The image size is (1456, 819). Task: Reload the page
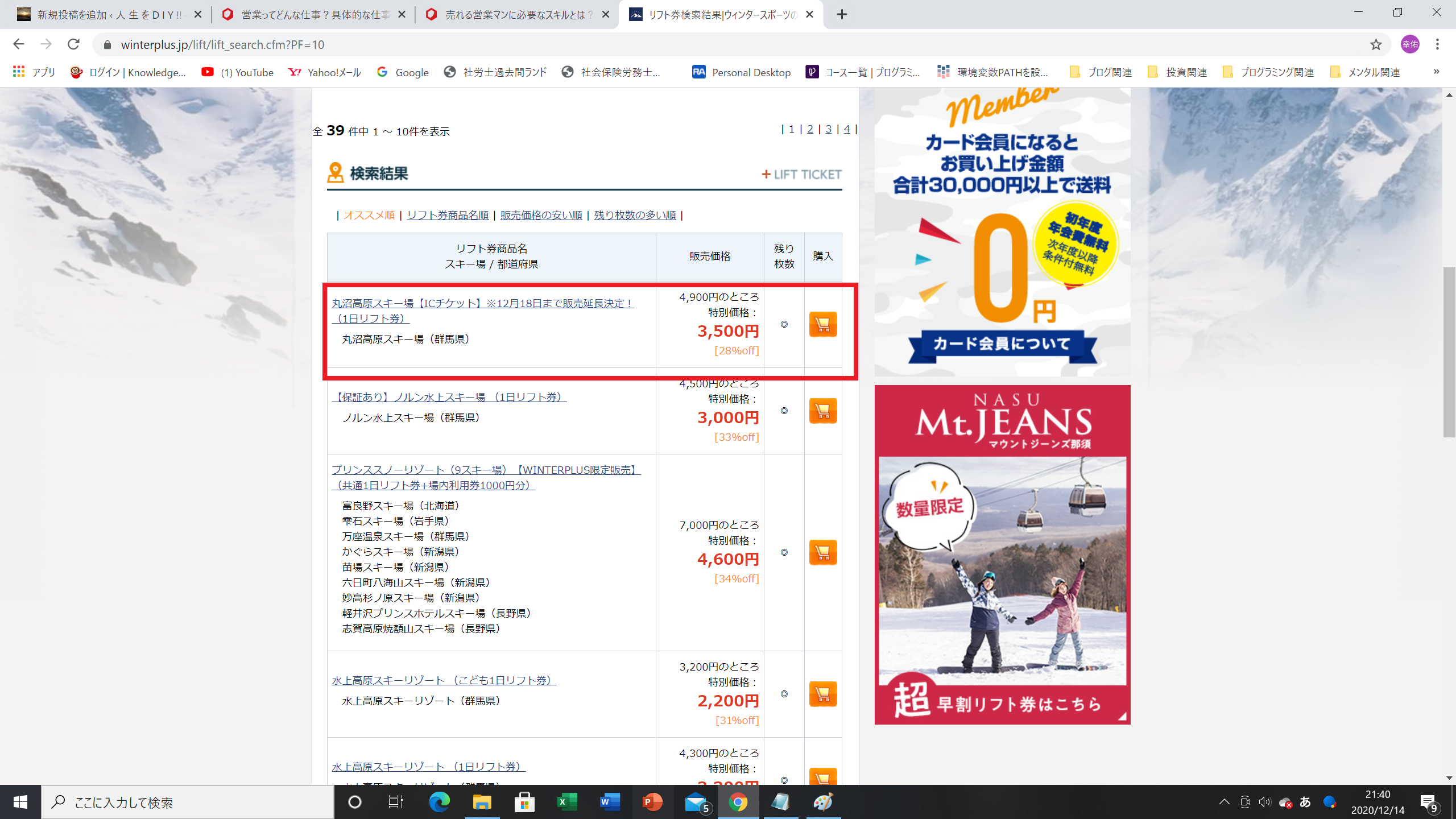(73, 44)
